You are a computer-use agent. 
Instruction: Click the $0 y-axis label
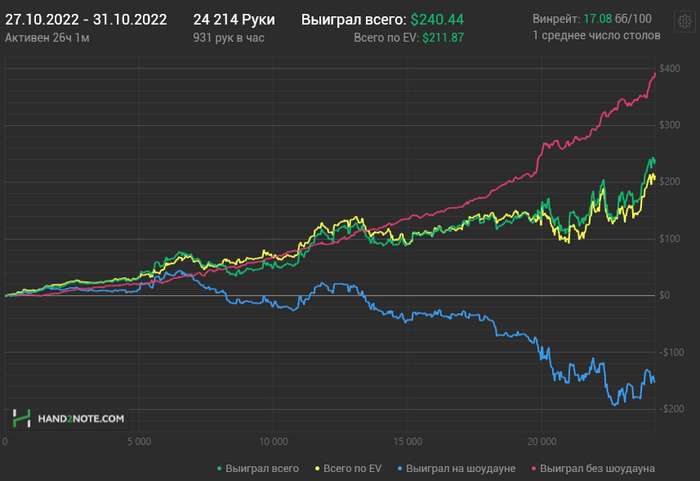[x=665, y=295]
